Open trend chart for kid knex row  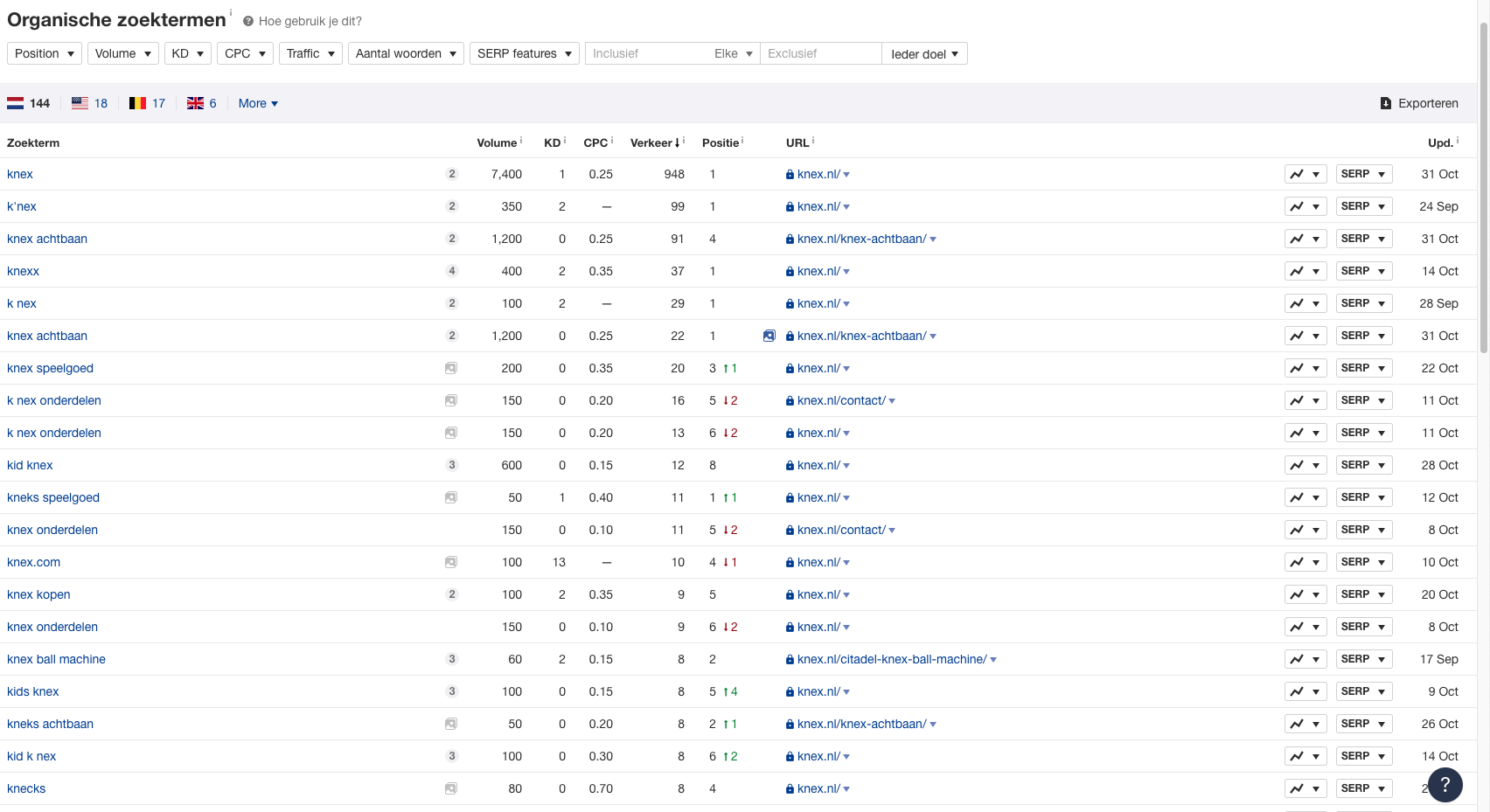pyautogui.click(x=1305, y=465)
